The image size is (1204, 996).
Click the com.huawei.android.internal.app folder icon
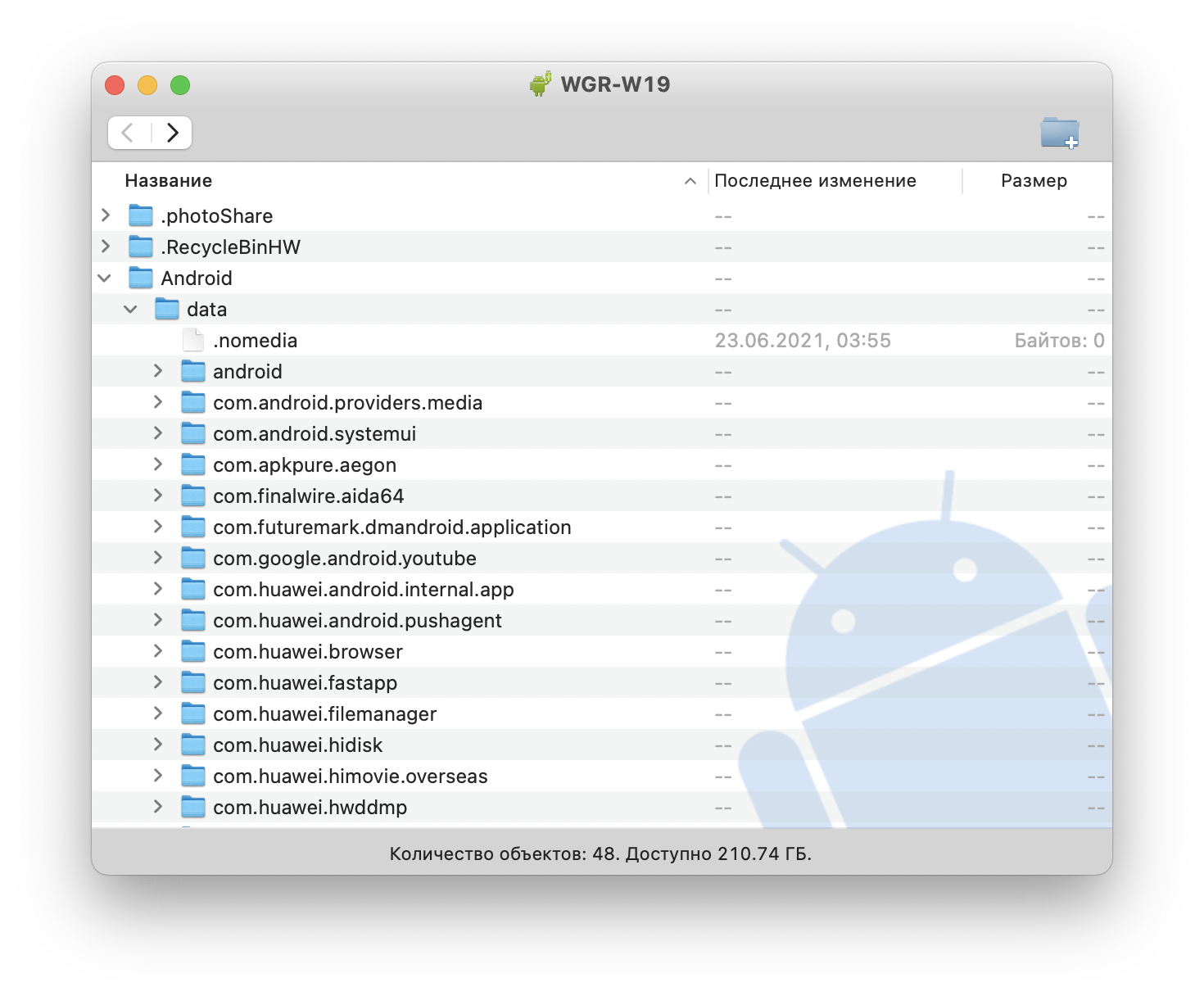[x=193, y=590]
